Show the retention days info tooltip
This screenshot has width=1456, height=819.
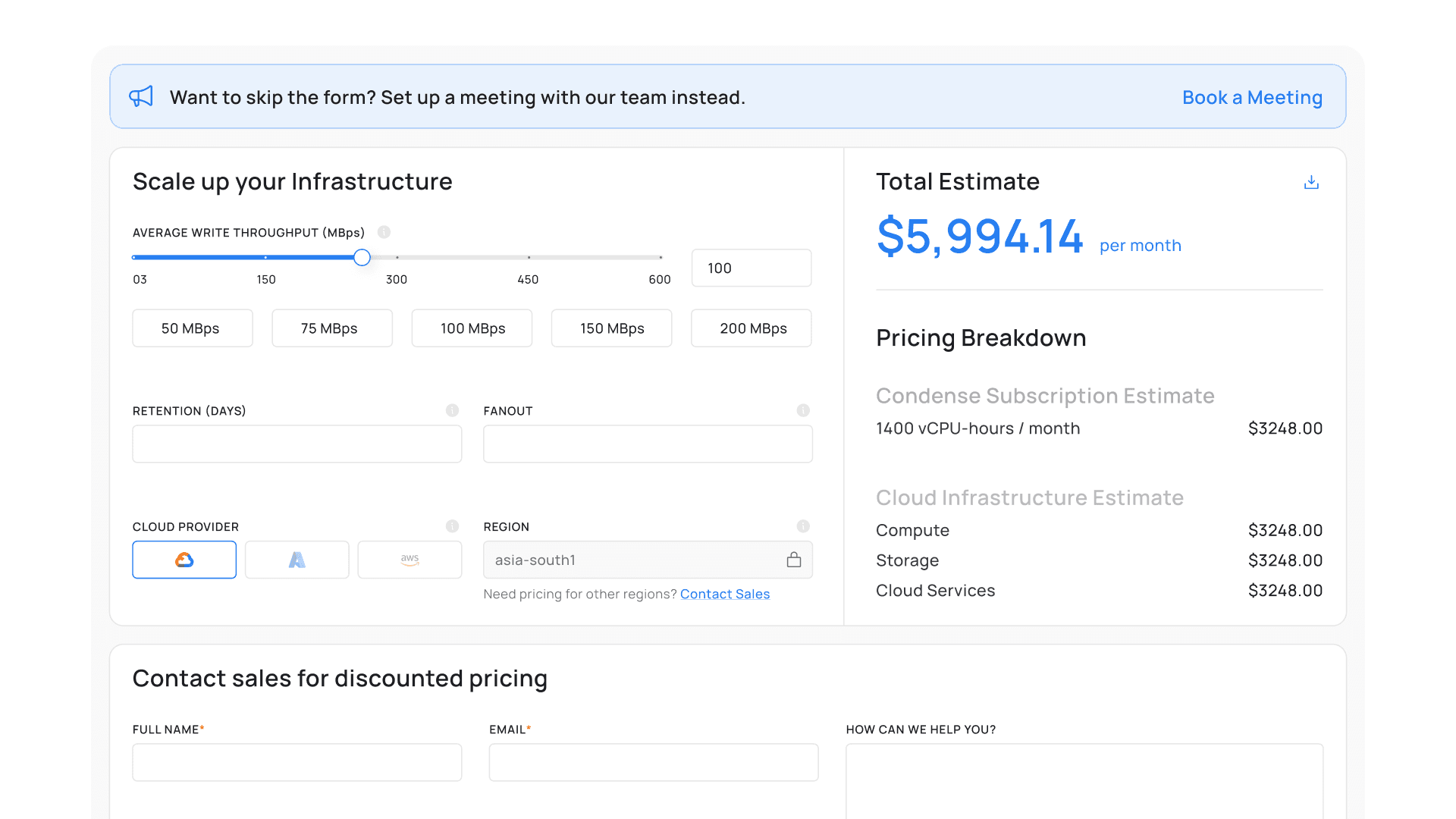click(452, 410)
